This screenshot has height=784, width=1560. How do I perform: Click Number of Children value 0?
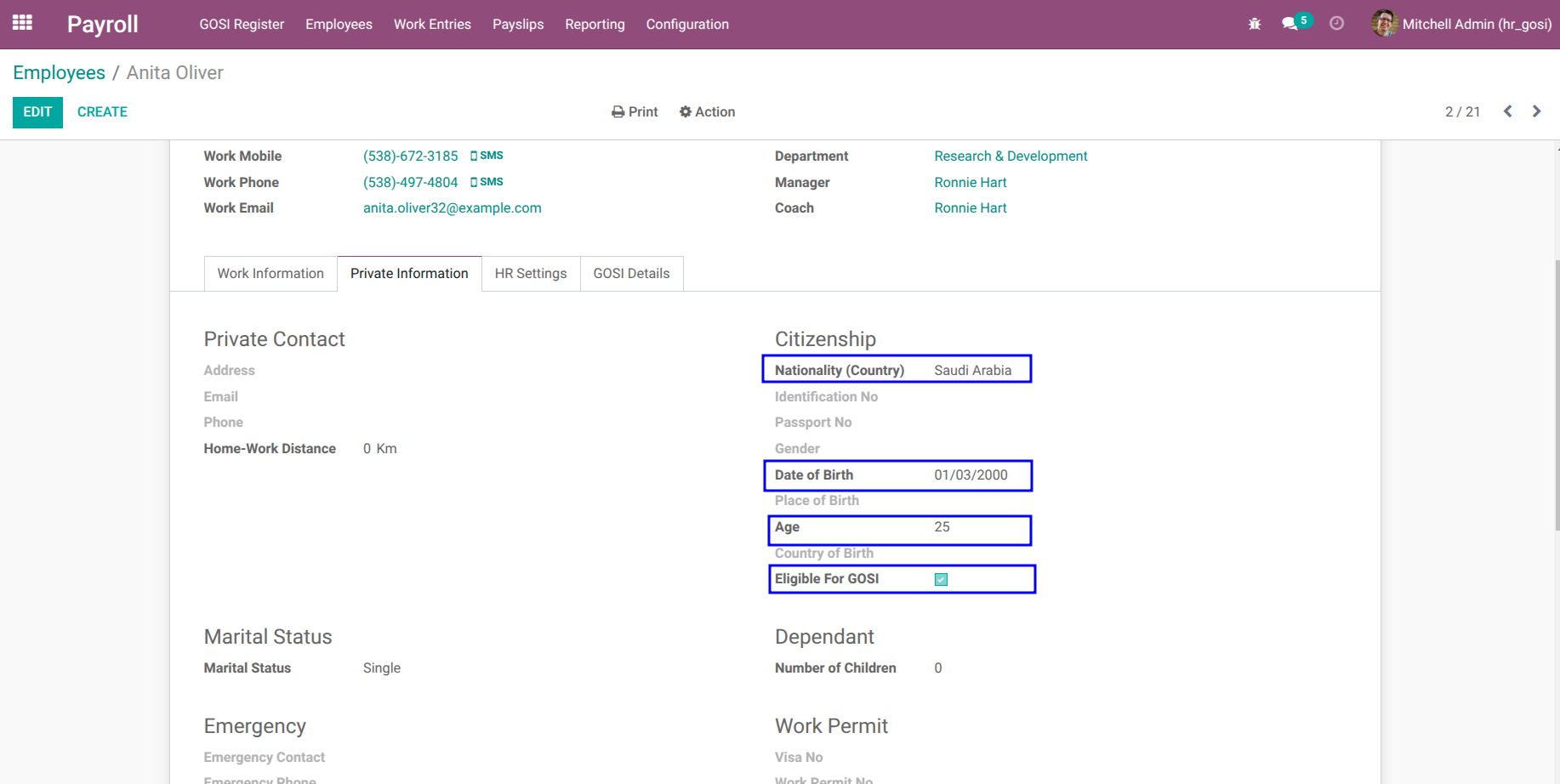[938, 668]
